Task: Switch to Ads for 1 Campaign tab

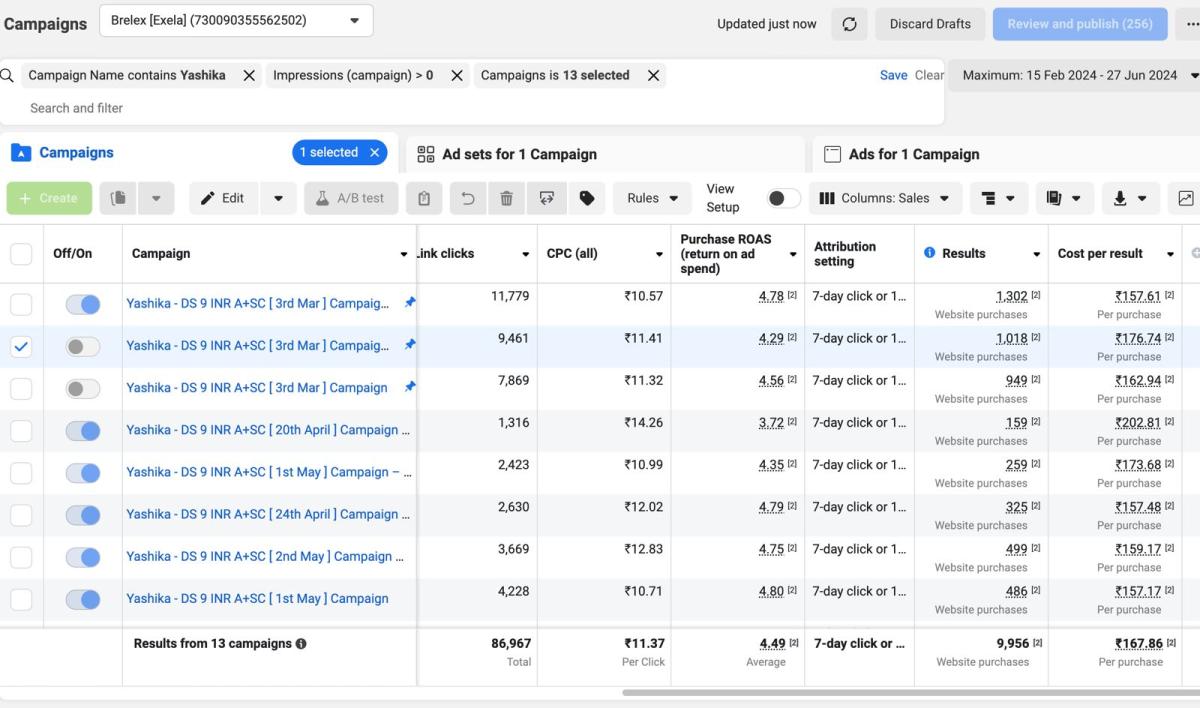Action: [913, 154]
